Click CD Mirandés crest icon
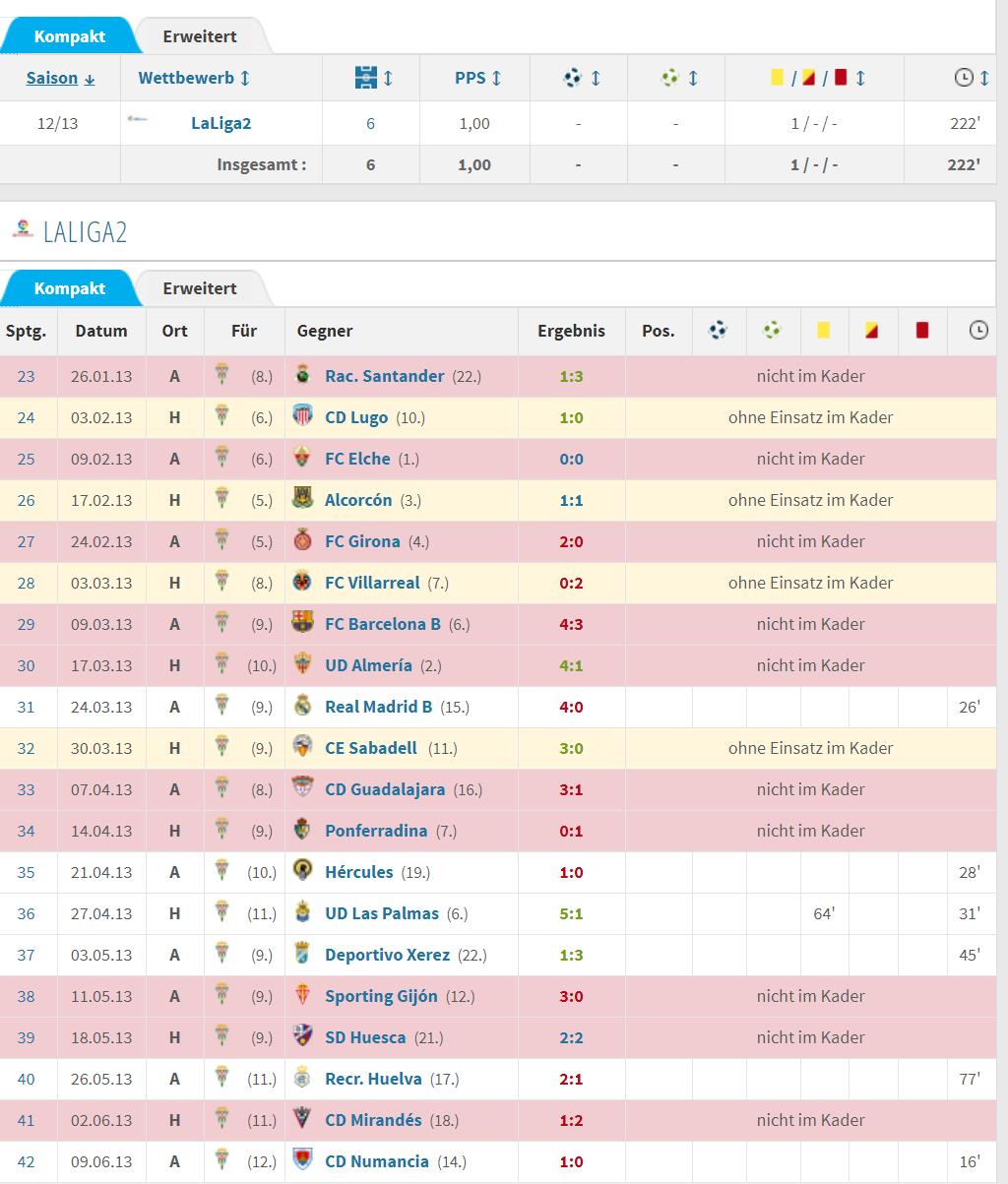 pos(303,1119)
